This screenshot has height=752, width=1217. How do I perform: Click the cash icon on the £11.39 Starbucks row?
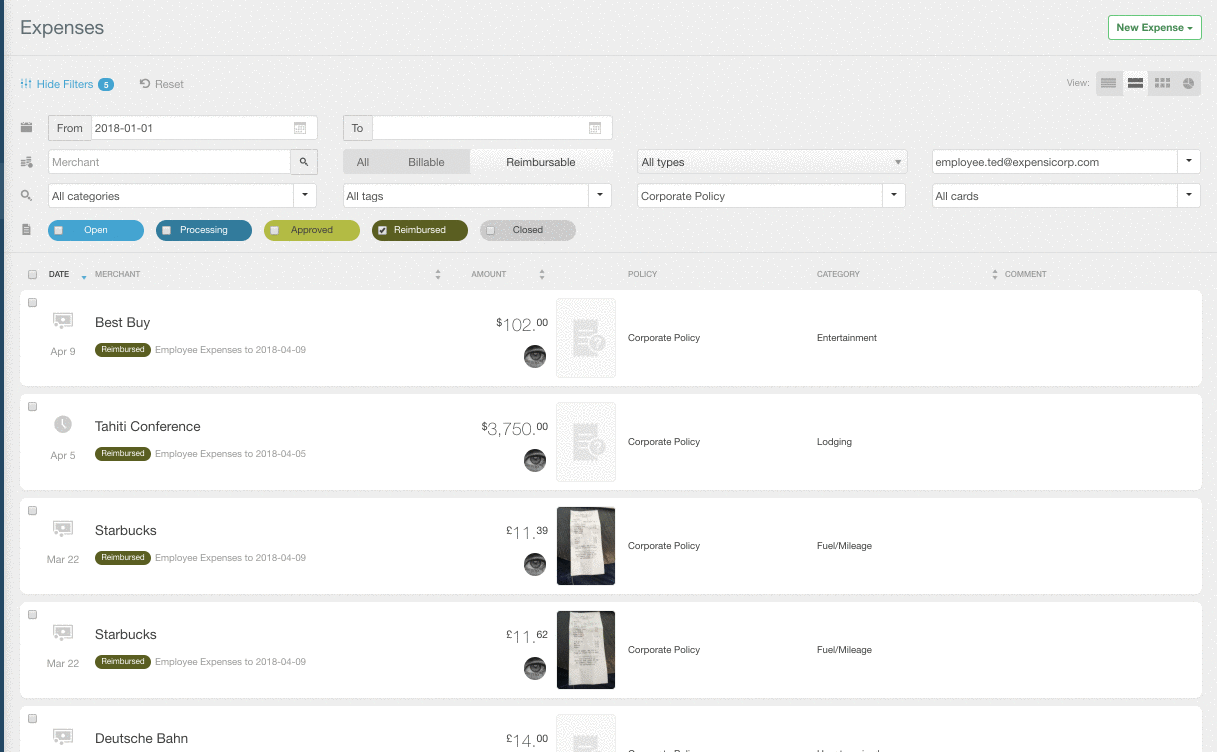click(63, 528)
